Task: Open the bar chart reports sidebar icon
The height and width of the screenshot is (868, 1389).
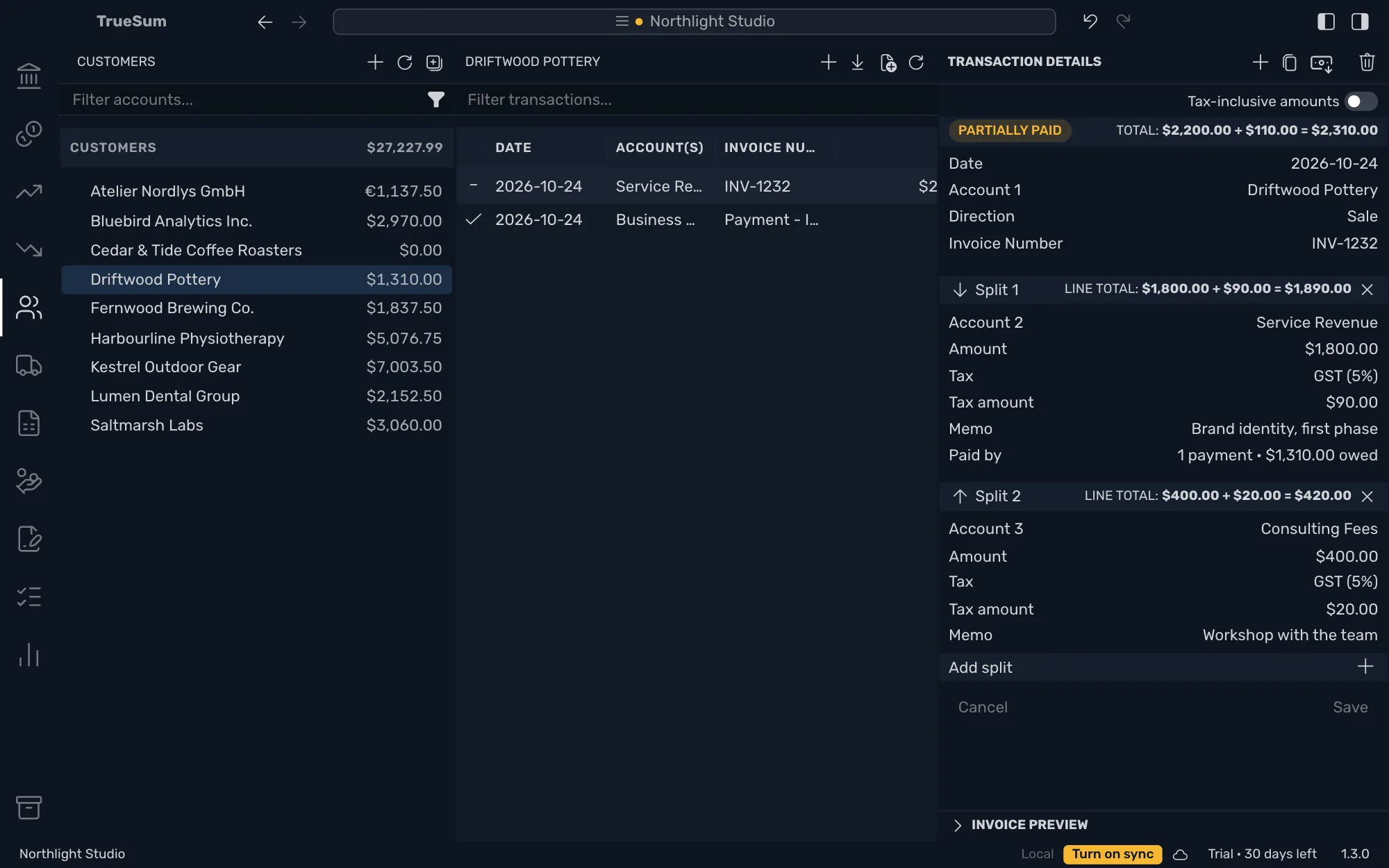Action: [x=28, y=654]
